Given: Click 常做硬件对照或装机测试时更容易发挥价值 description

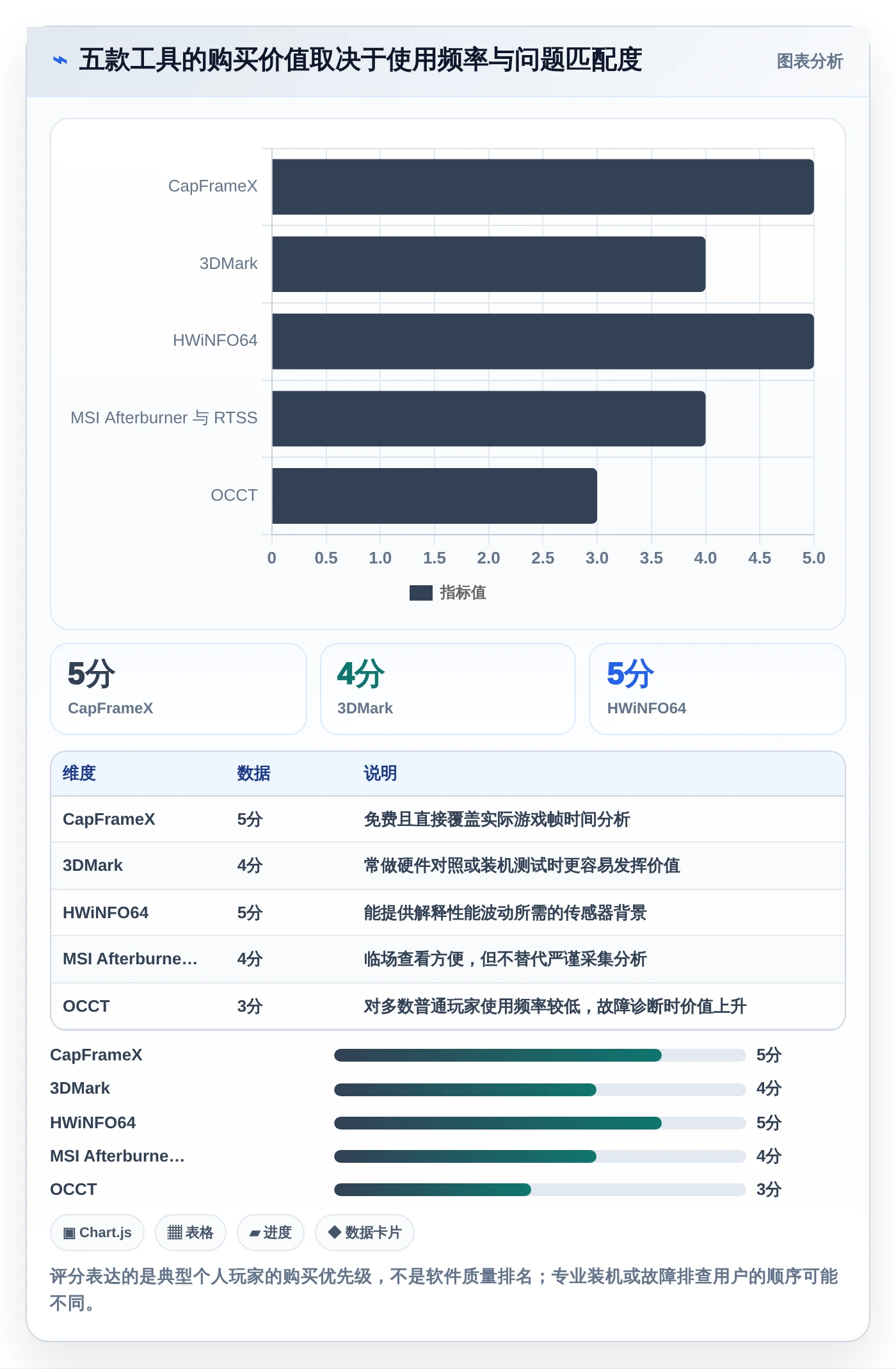Looking at the screenshot, I should [x=522, y=866].
